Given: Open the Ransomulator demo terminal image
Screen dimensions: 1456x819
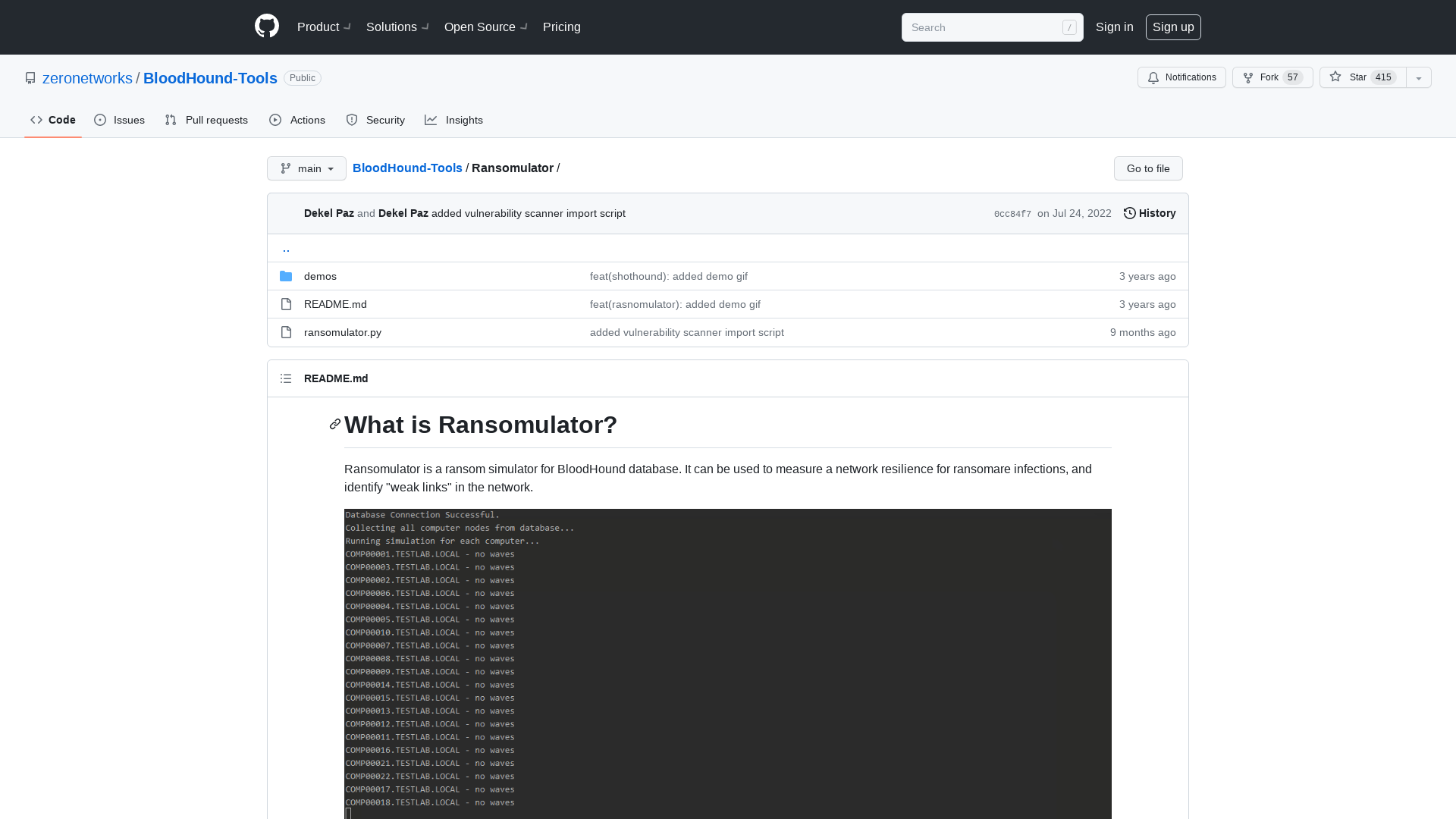Looking at the screenshot, I should [x=728, y=664].
